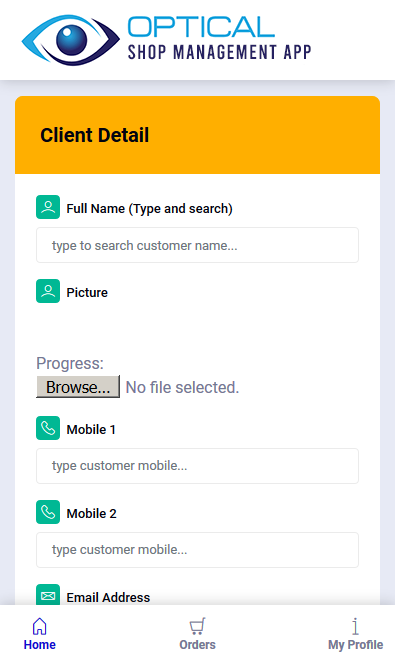Click the Orders shopping cart icon

tap(197, 626)
